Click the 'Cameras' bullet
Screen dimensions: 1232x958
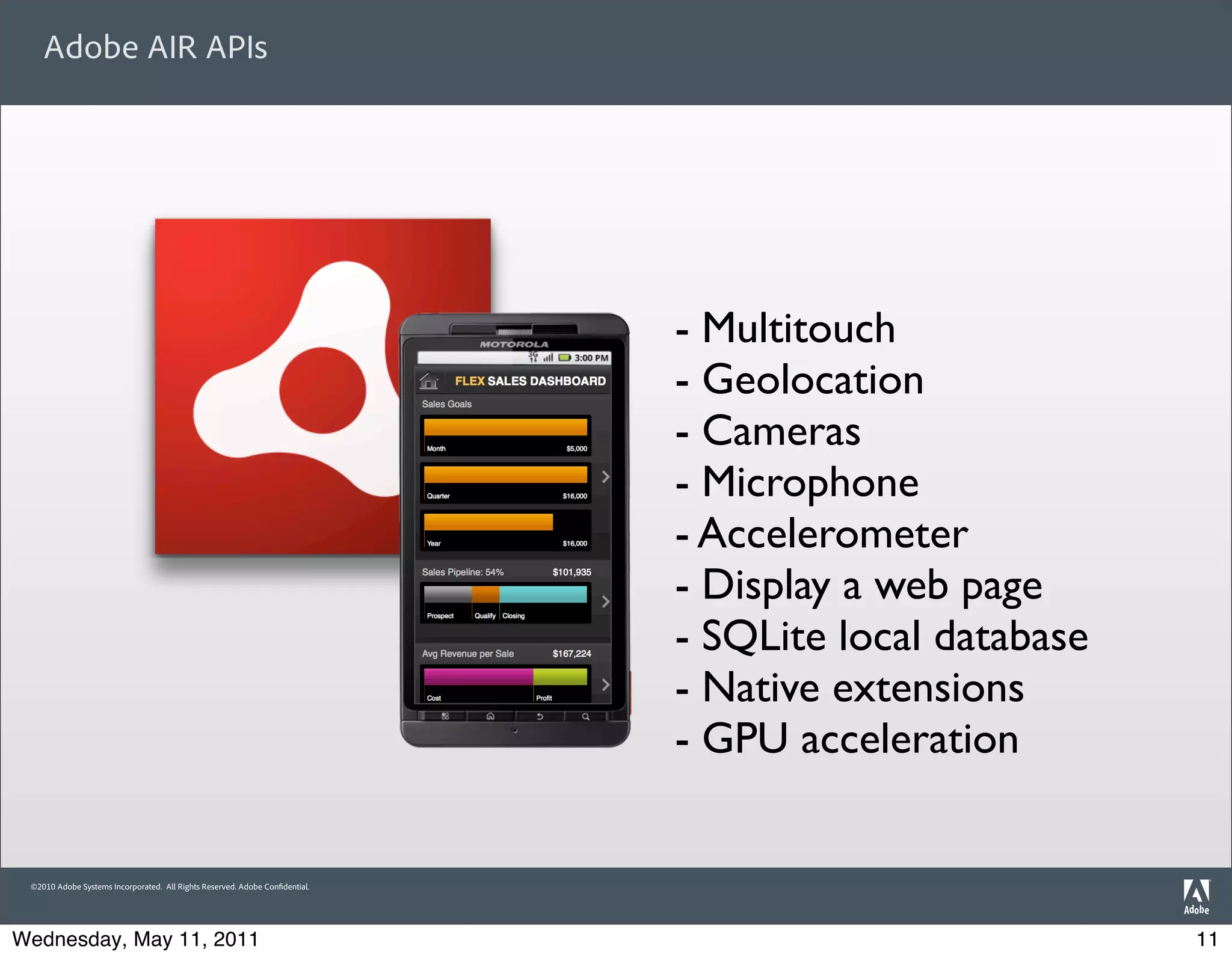click(781, 431)
